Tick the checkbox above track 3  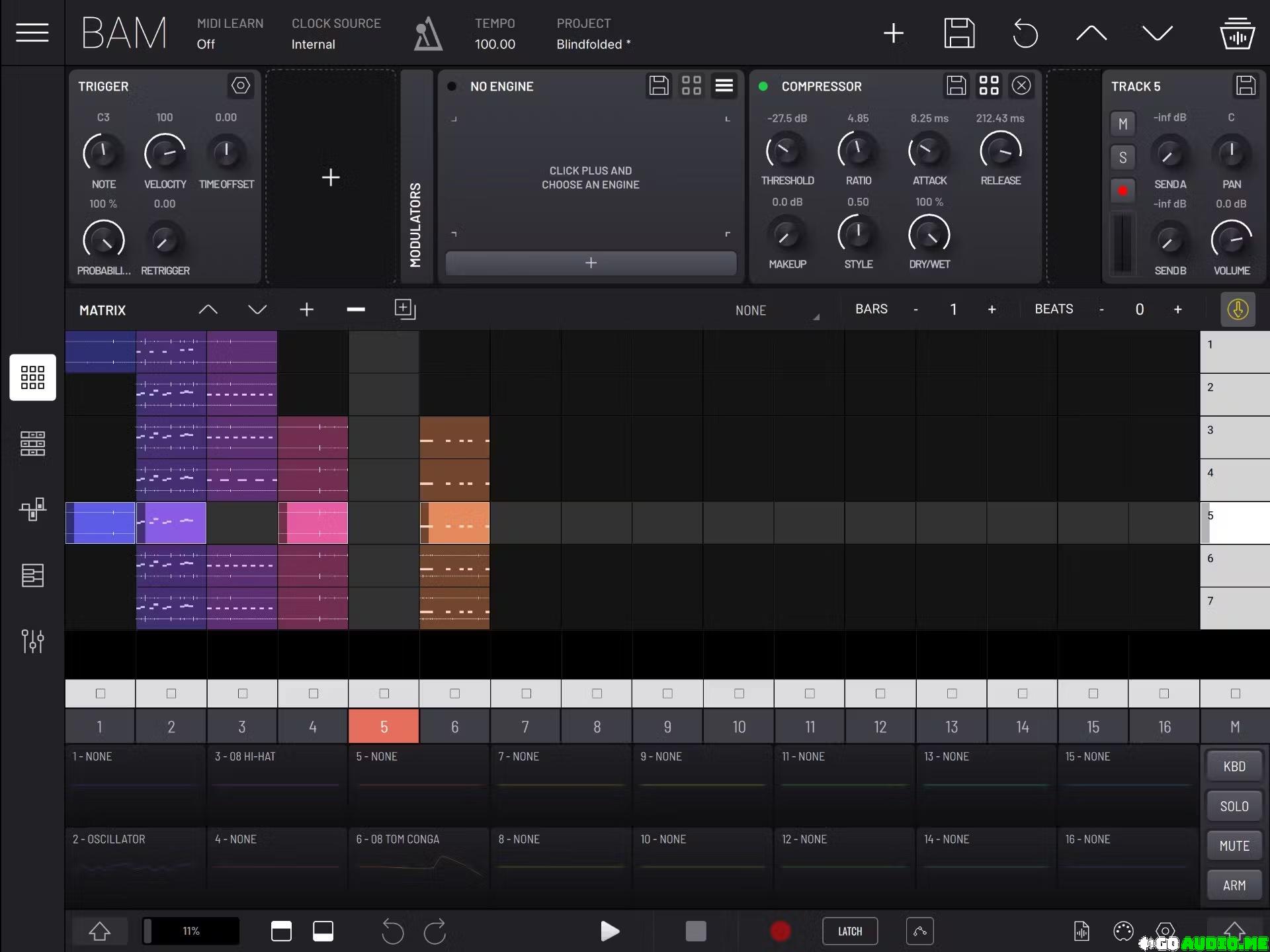coord(242,693)
